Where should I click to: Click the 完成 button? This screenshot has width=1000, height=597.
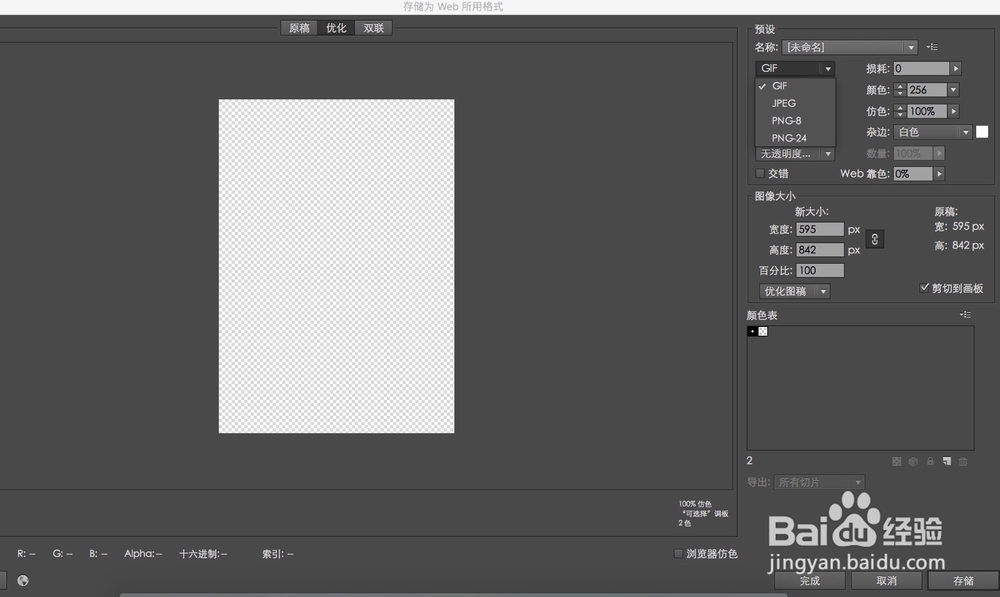point(810,580)
